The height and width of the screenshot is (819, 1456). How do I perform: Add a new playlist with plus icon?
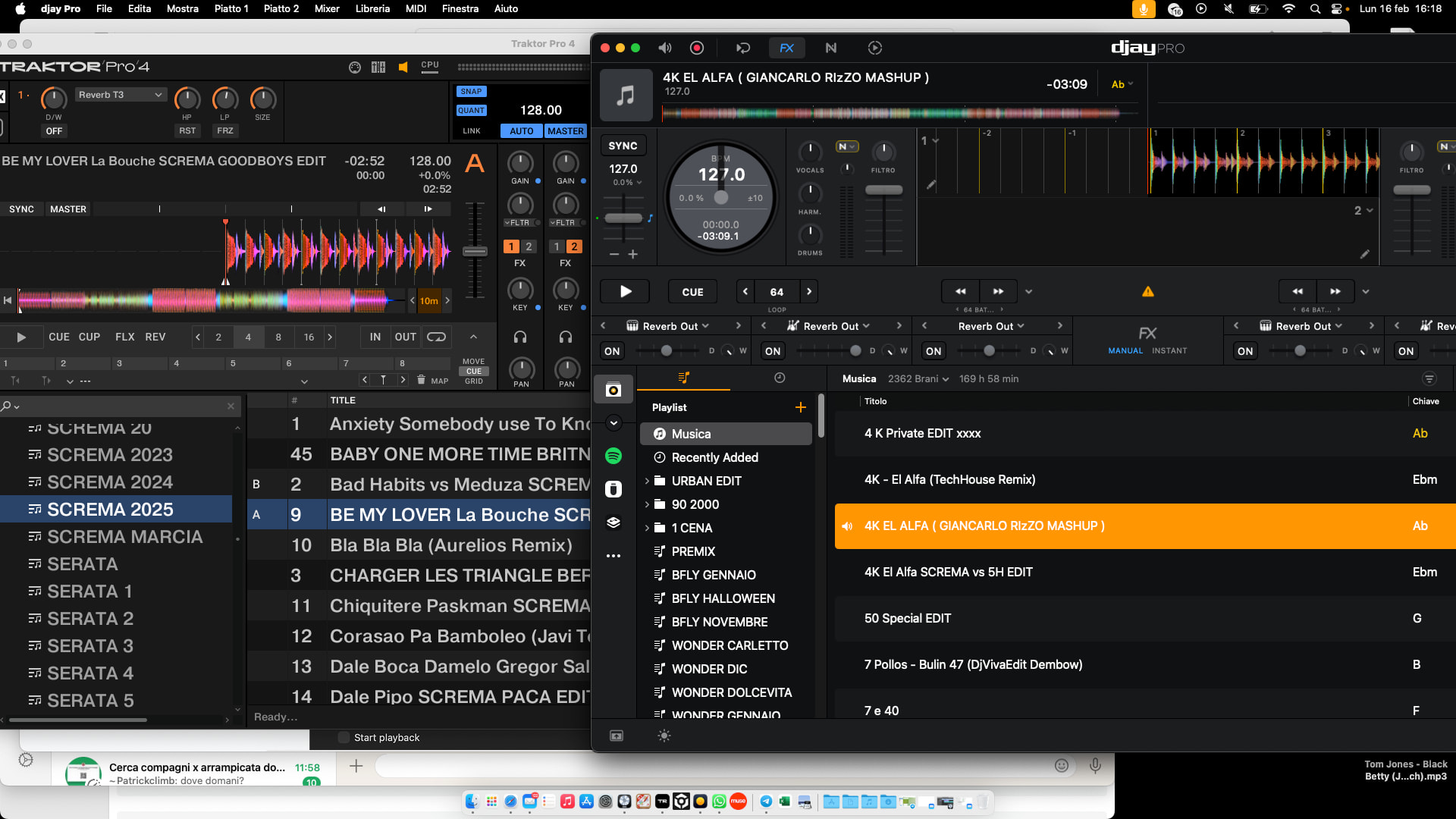(x=800, y=407)
